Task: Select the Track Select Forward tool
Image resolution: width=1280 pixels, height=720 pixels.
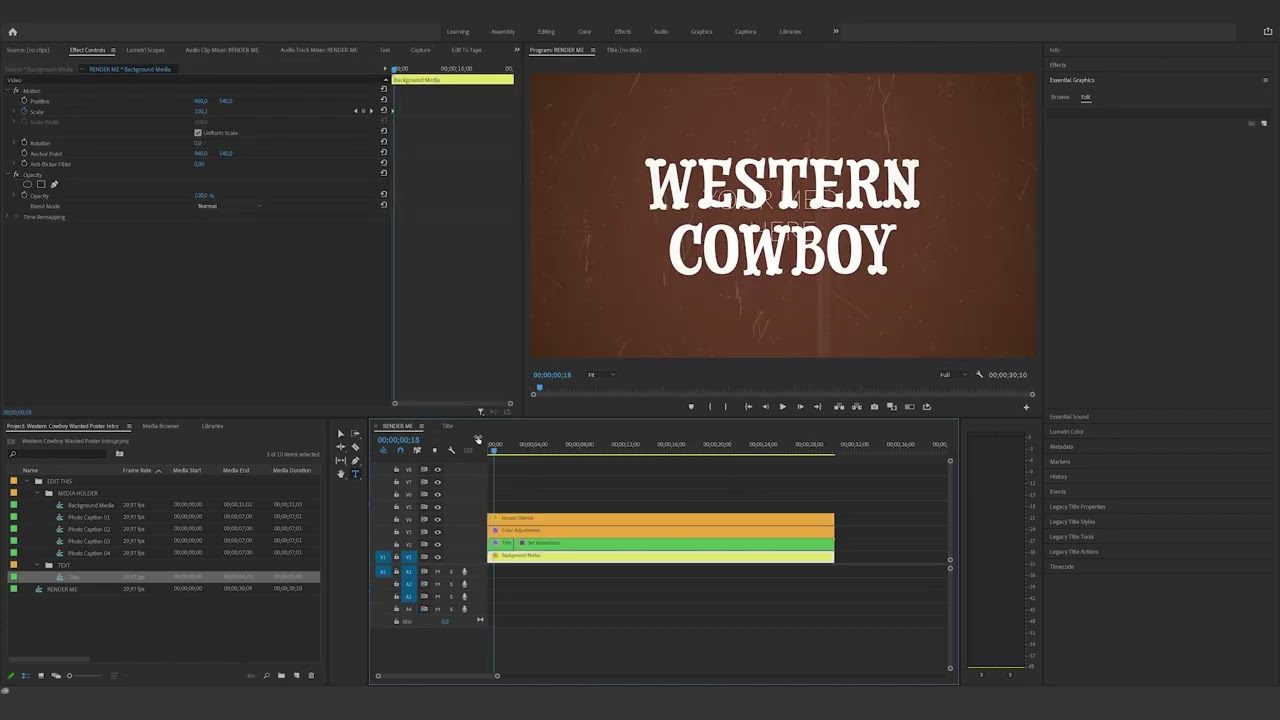Action: pos(355,434)
